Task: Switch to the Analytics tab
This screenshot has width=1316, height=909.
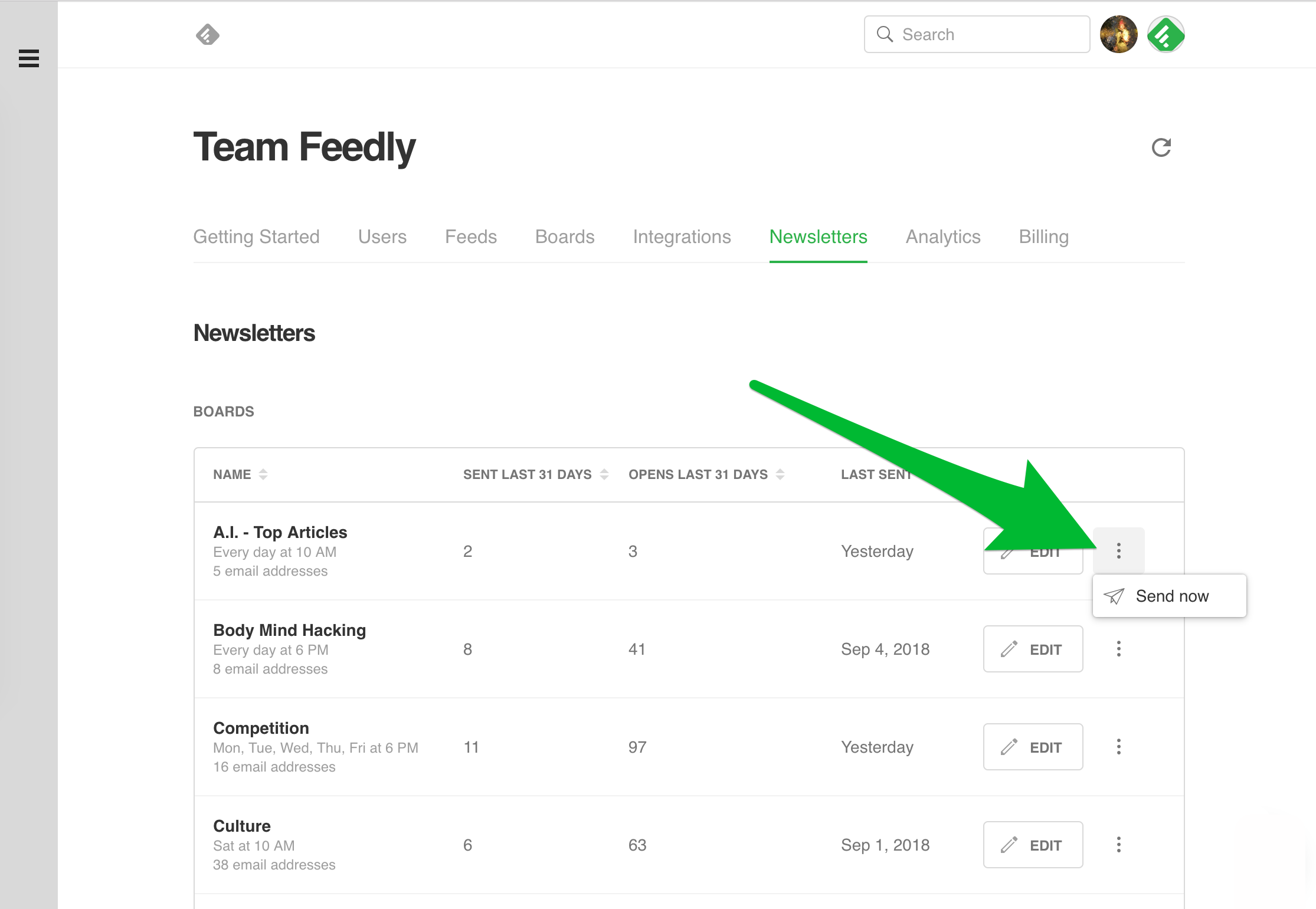Action: [943, 237]
